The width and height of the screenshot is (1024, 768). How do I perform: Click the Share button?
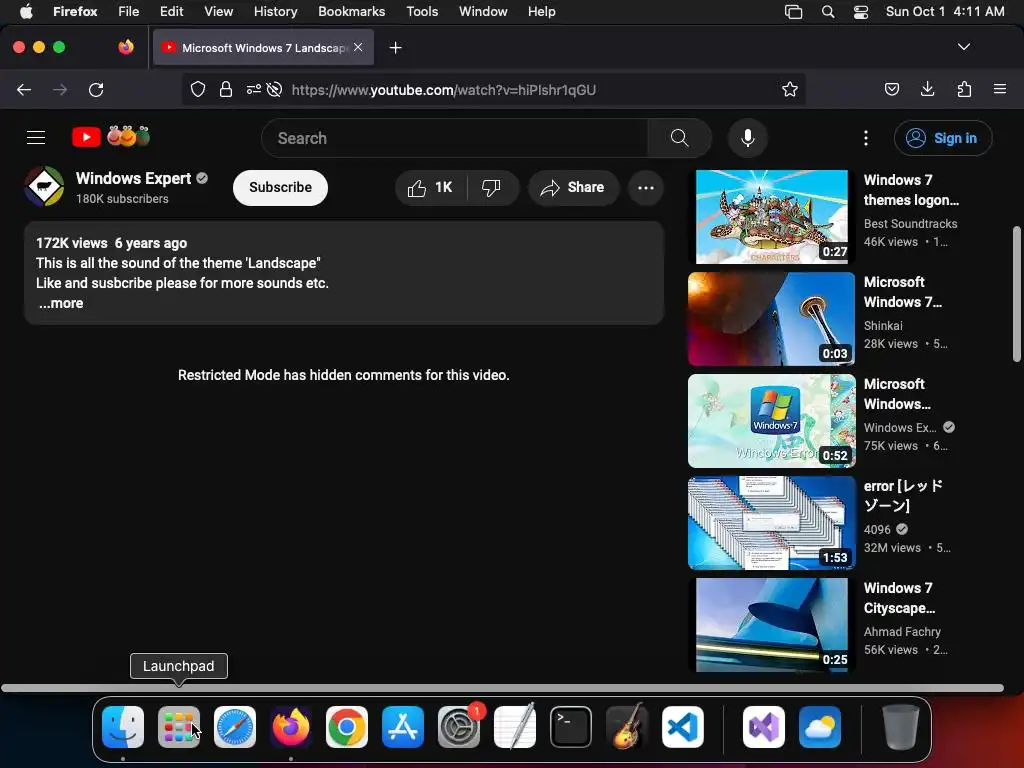tap(573, 187)
